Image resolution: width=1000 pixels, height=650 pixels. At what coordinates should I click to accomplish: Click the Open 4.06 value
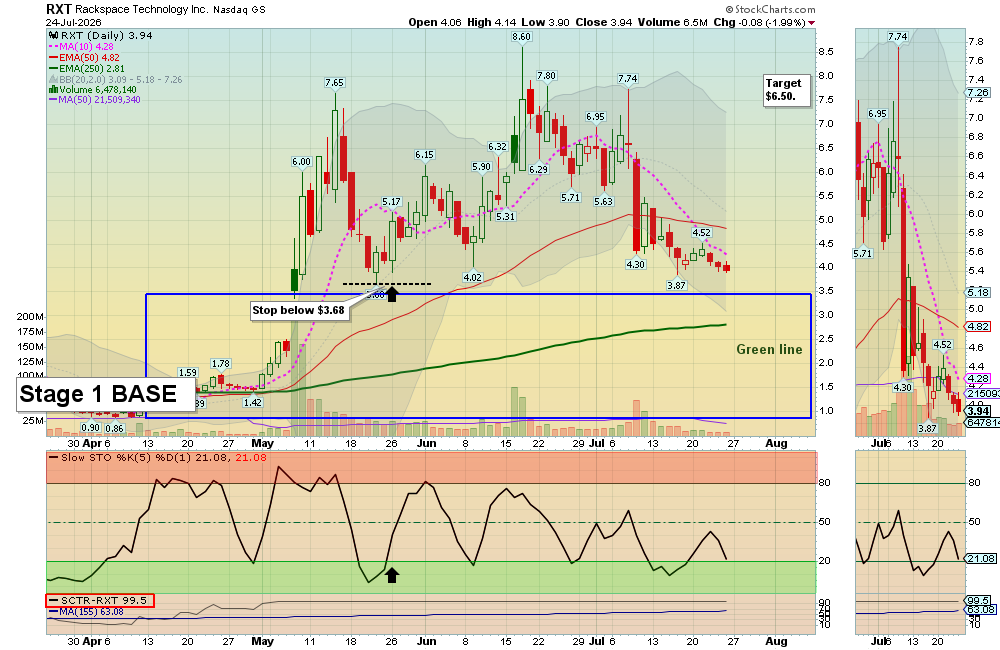tap(435, 22)
